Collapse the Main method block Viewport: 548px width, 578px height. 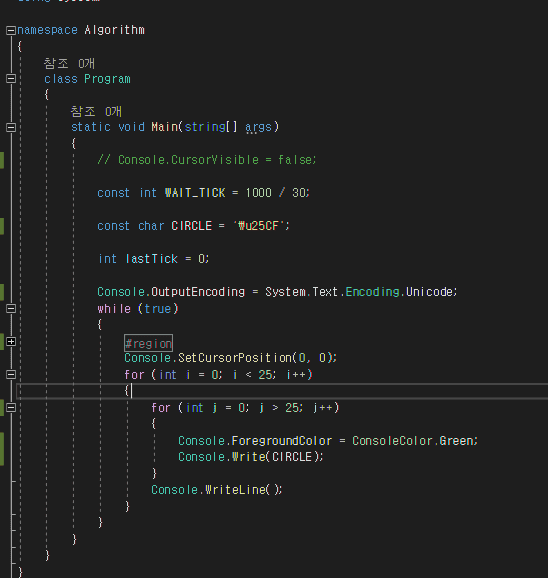11,128
